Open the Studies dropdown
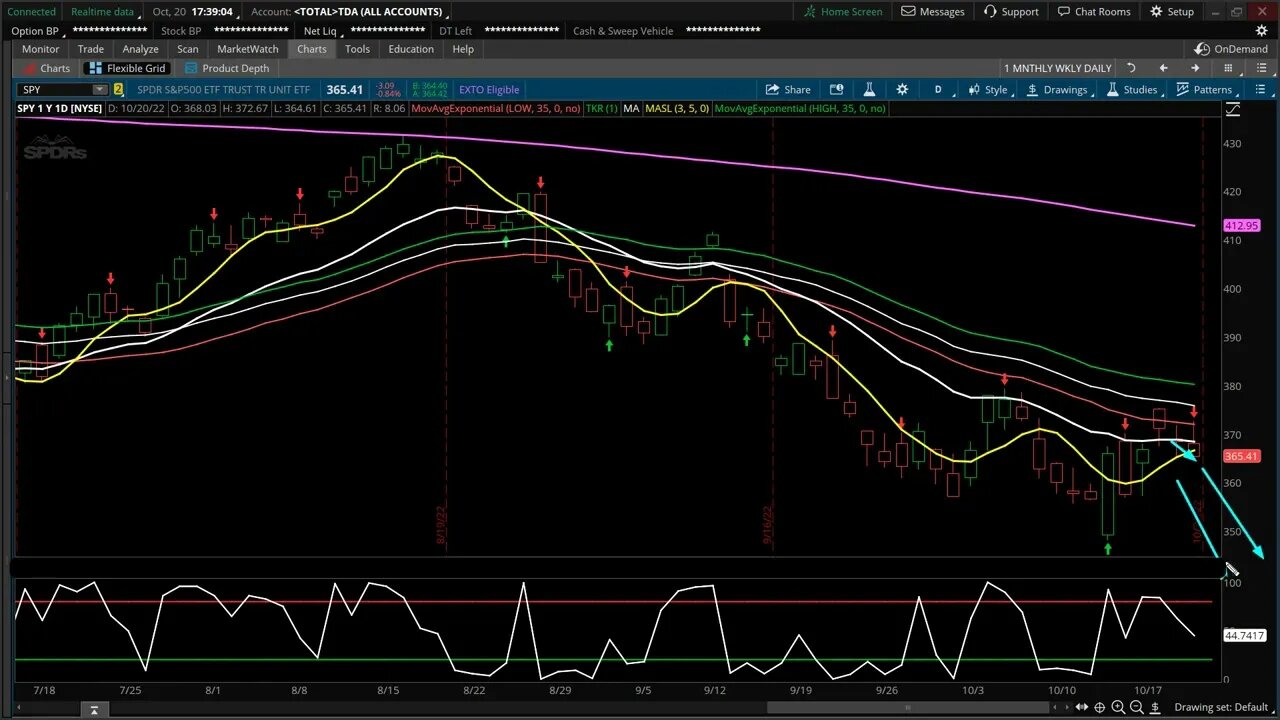 click(x=1131, y=89)
